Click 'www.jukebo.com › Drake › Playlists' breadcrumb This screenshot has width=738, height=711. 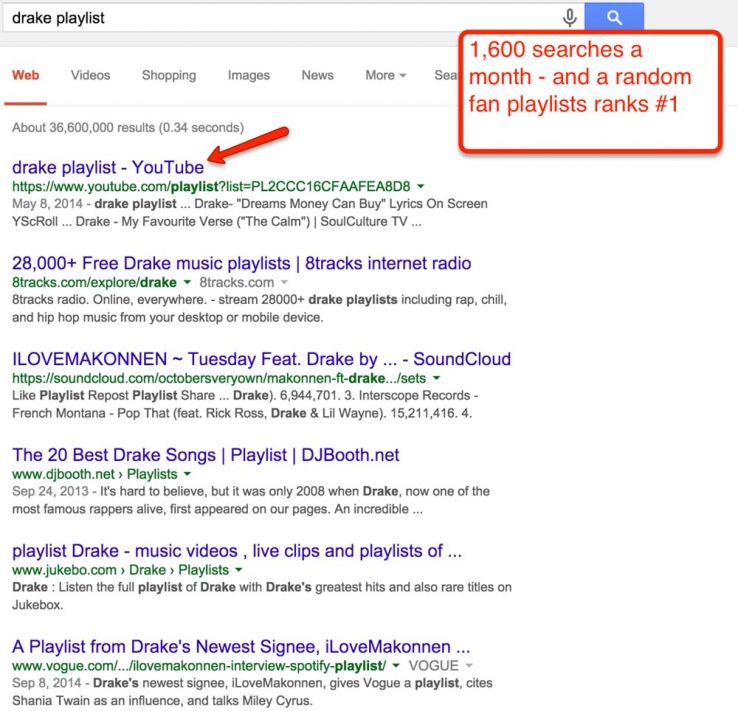tap(120, 570)
